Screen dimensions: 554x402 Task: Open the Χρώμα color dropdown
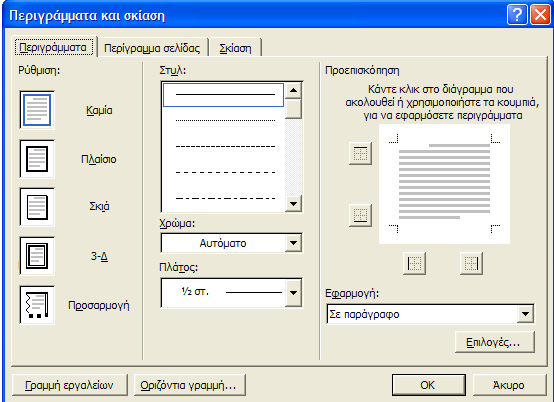pos(293,243)
